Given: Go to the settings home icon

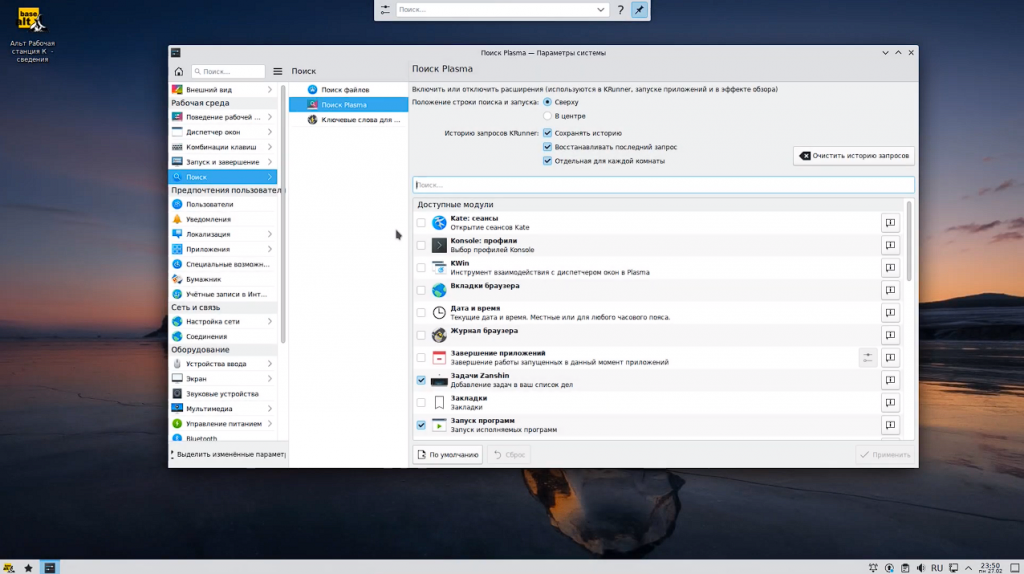Looking at the screenshot, I should [178, 71].
